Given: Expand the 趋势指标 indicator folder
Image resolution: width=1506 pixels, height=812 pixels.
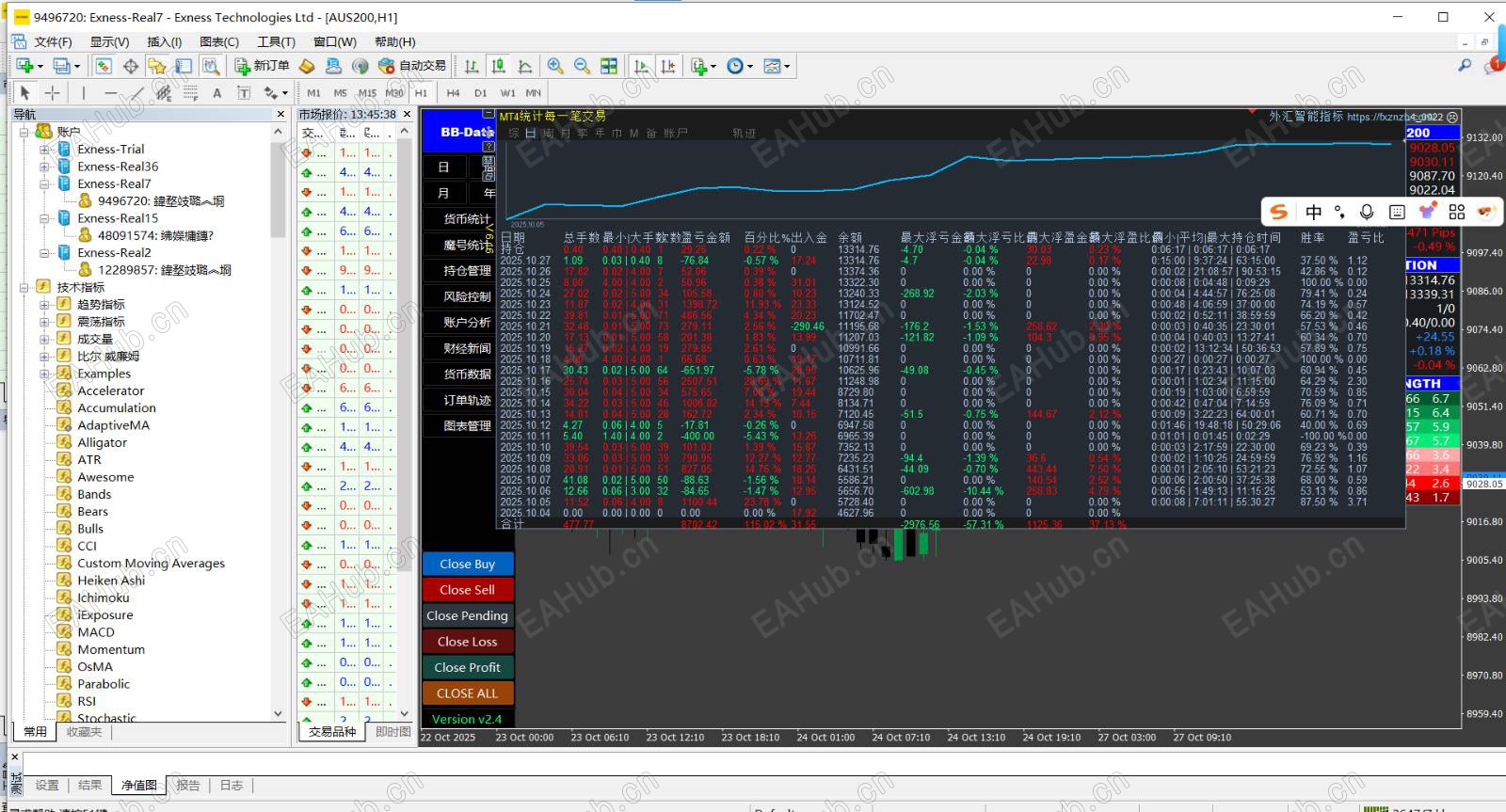Looking at the screenshot, I should tap(44, 305).
